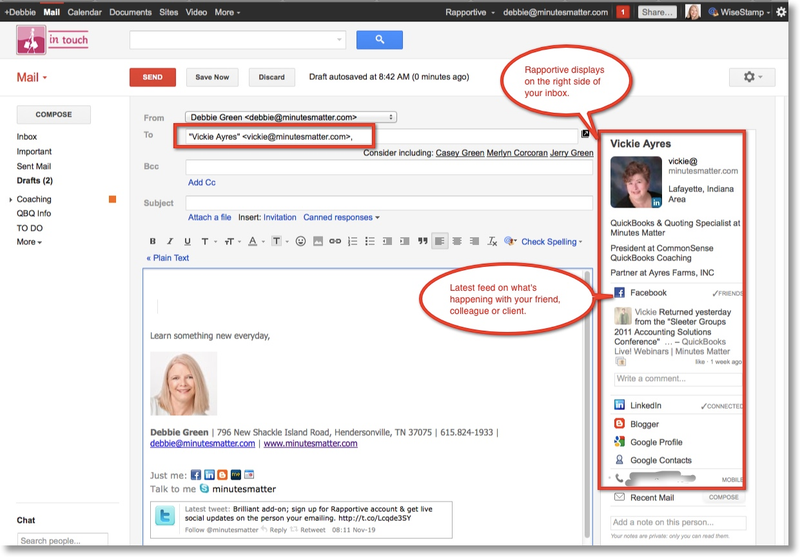Screen dimensions: 800x557
Task: Apply numbered list formatting
Action: (x=353, y=241)
